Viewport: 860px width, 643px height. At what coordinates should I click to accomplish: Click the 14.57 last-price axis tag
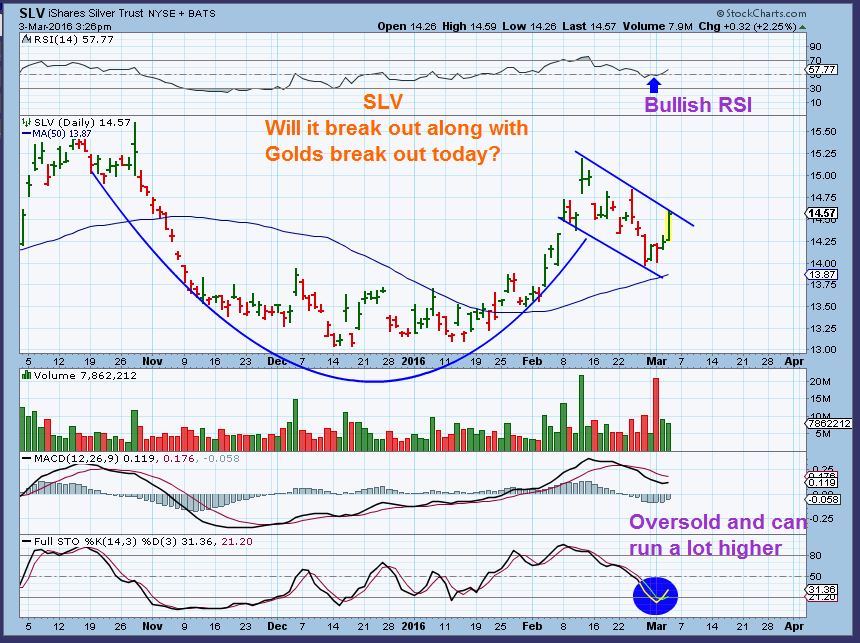(x=822, y=213)
